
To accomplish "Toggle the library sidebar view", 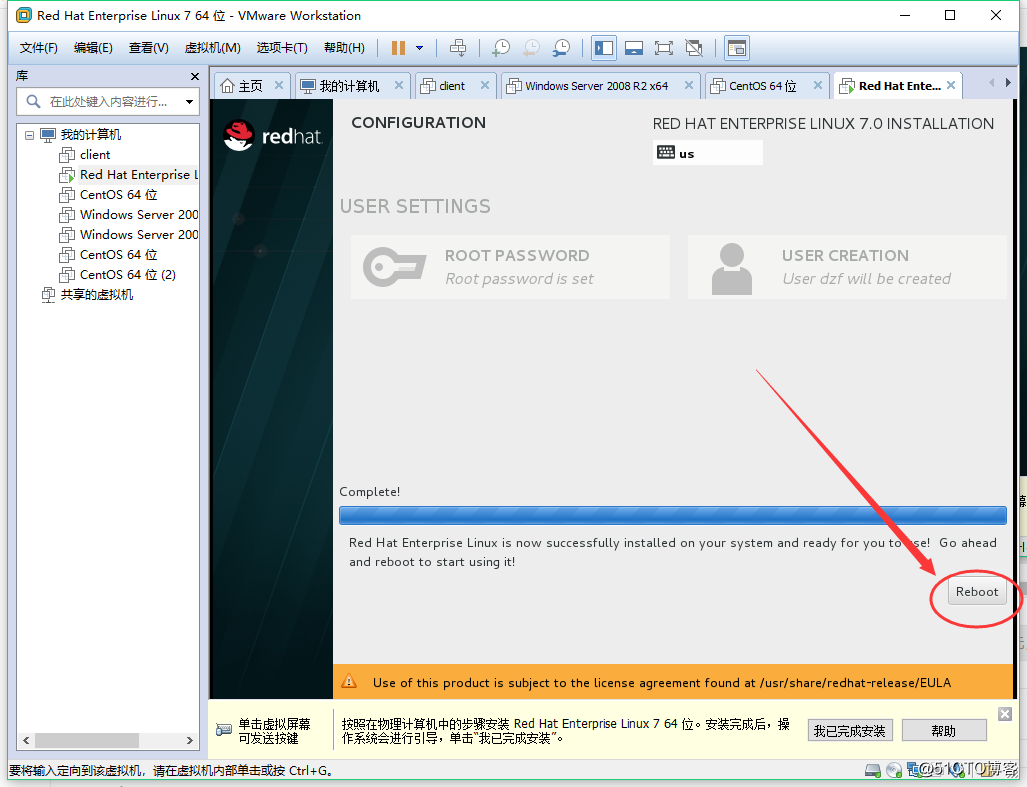I will (x=604, y=48).
